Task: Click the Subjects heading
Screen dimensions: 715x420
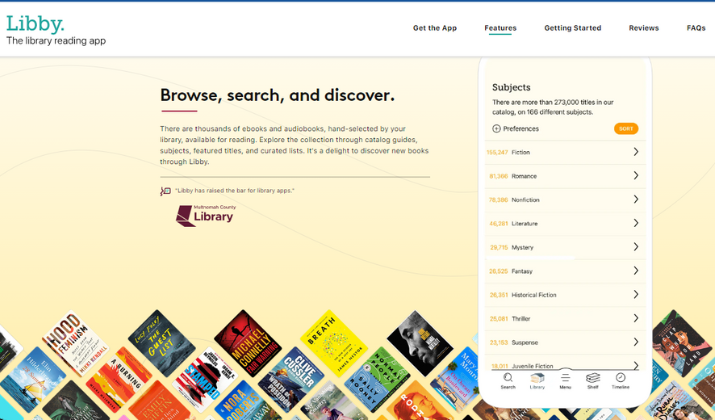Action: [511, 87]
